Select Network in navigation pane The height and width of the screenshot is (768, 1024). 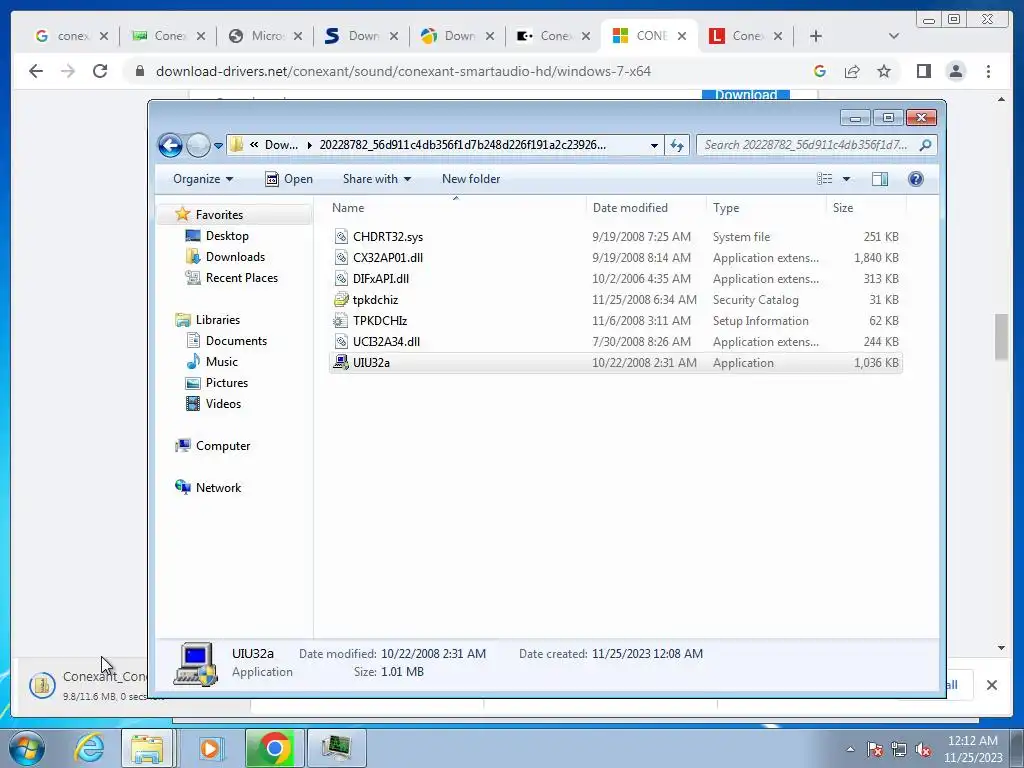click(x=218, y=487)
